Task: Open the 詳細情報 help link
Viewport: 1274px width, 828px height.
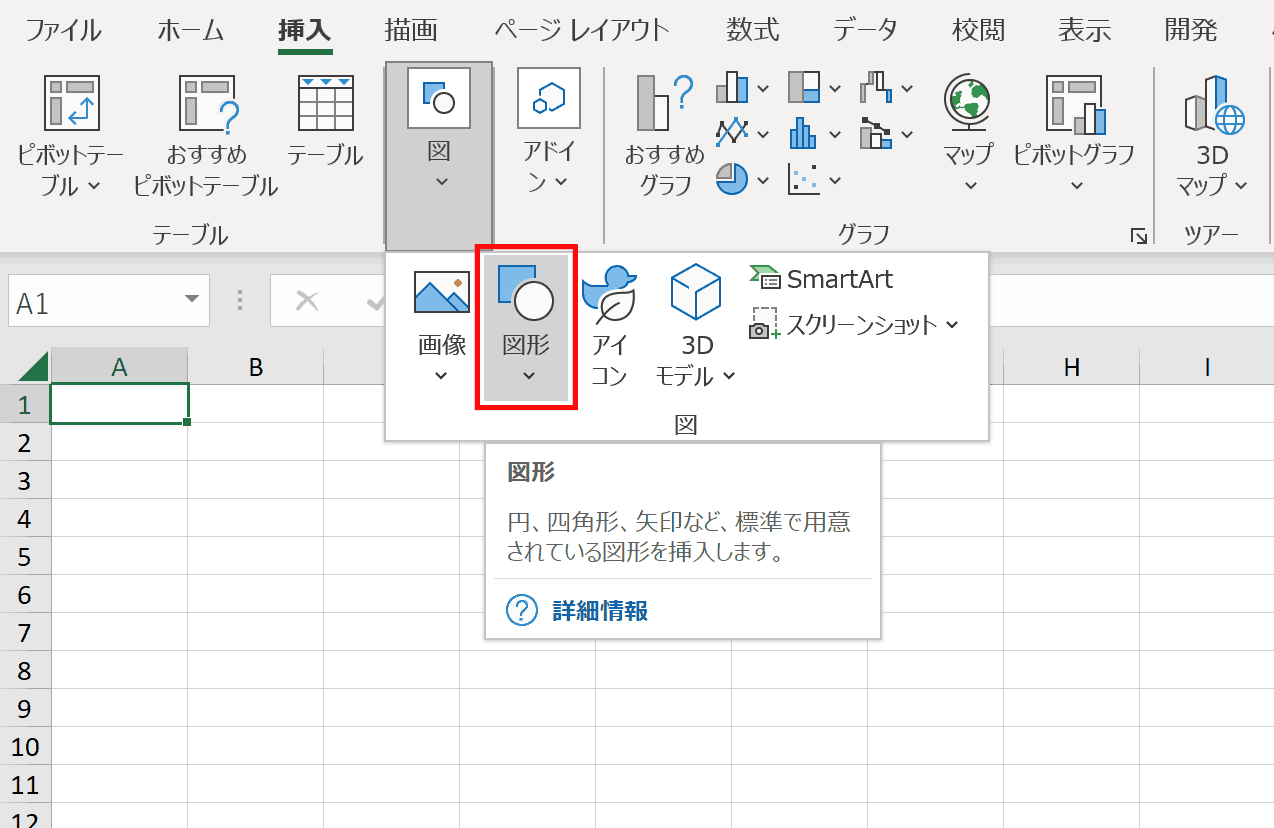Action: 600,610
